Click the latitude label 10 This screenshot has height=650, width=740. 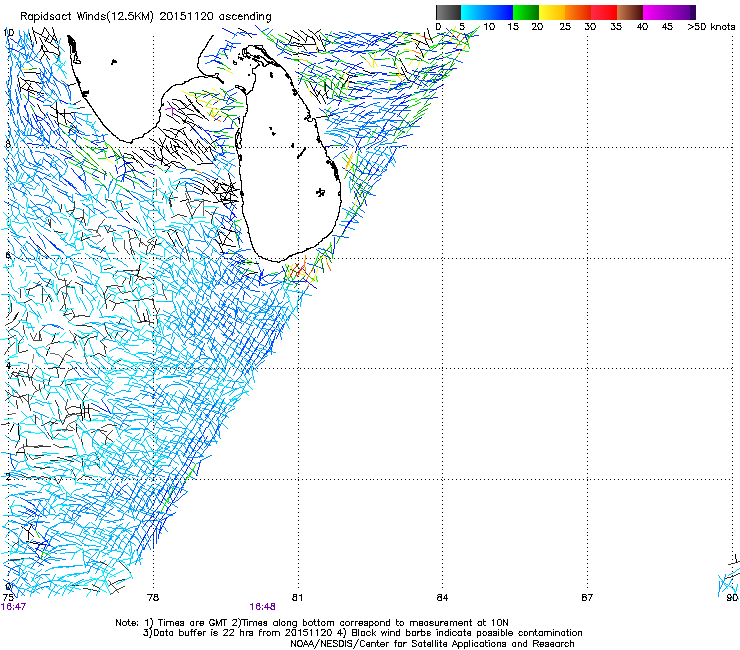click(8, 33)
